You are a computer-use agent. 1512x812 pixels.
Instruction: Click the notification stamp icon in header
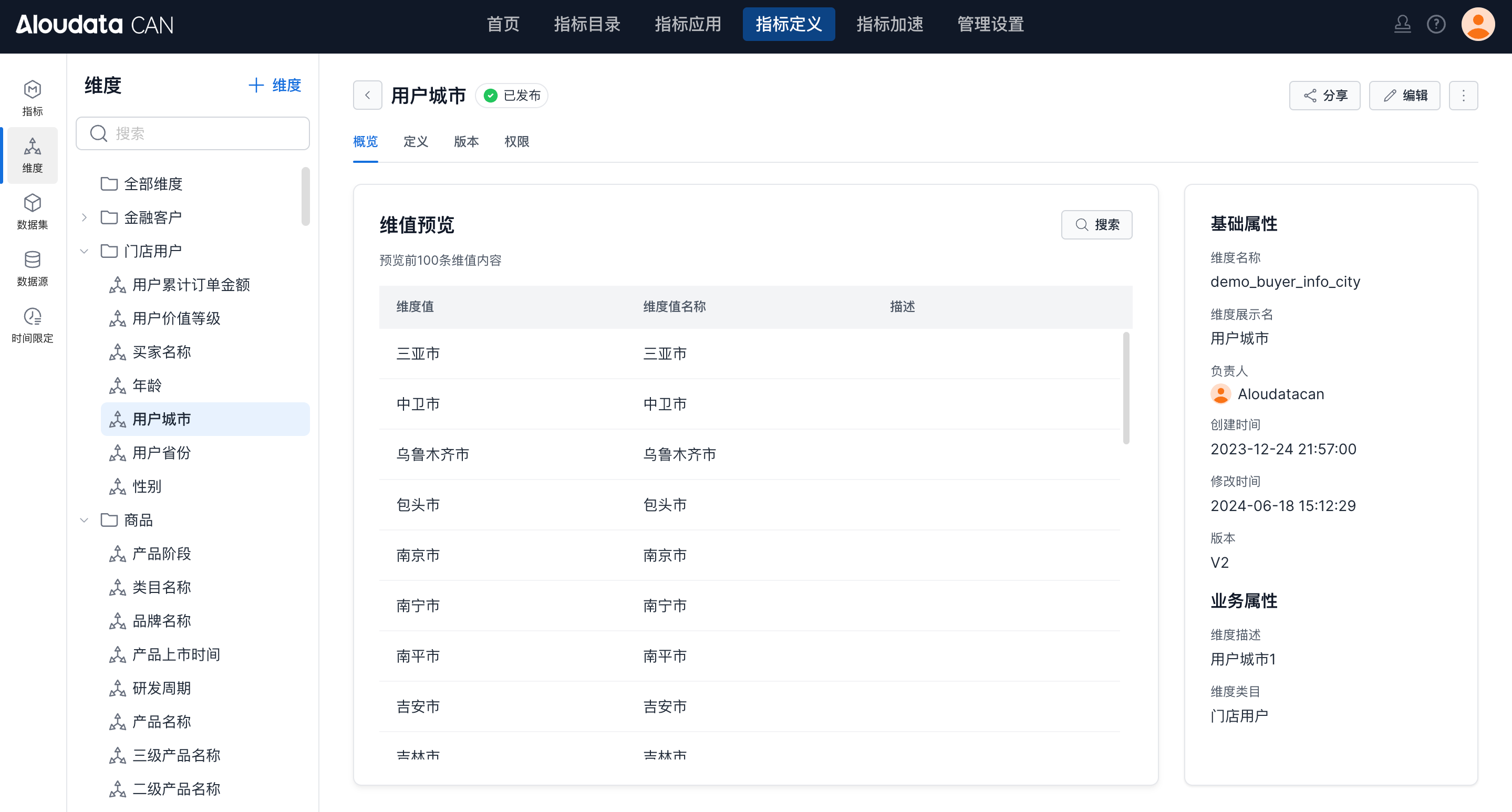click(x=1402, y=24)
